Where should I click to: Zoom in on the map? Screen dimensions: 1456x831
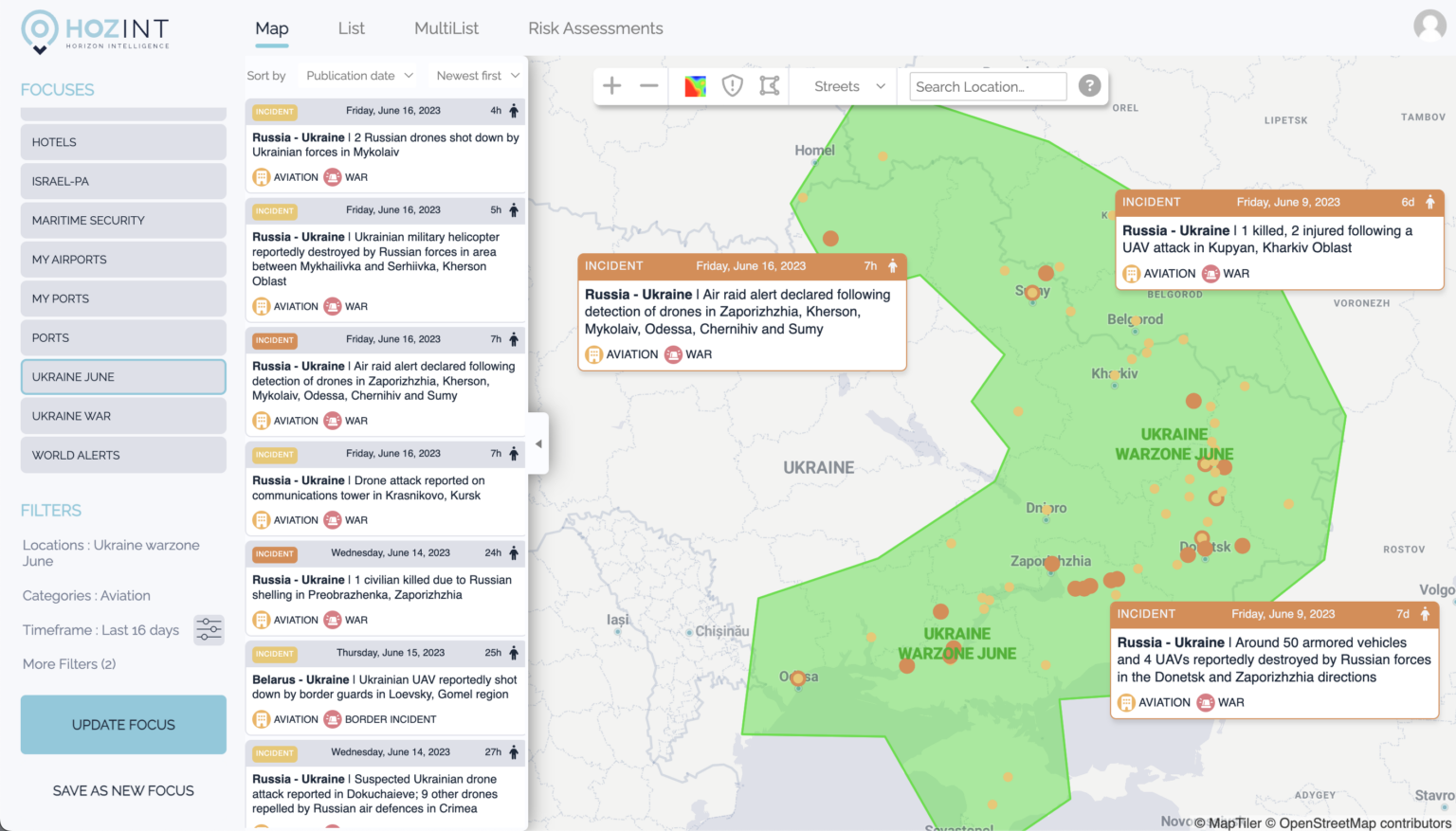click(x=611, y=85)
